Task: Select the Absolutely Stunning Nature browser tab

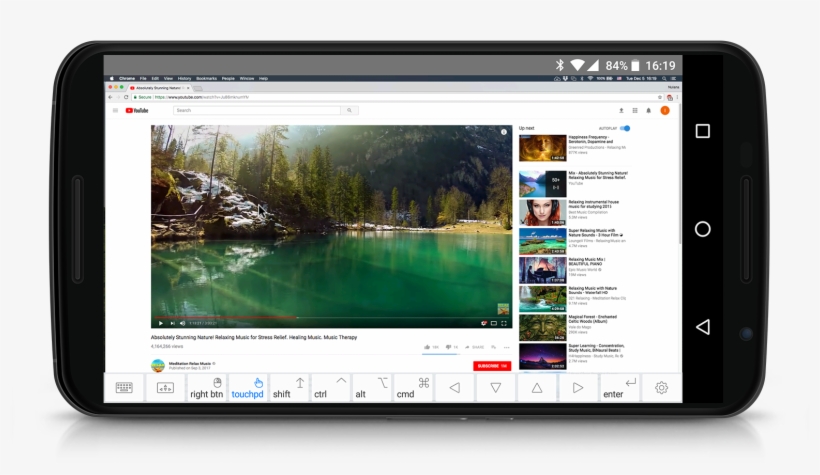Action: point(161,88)
